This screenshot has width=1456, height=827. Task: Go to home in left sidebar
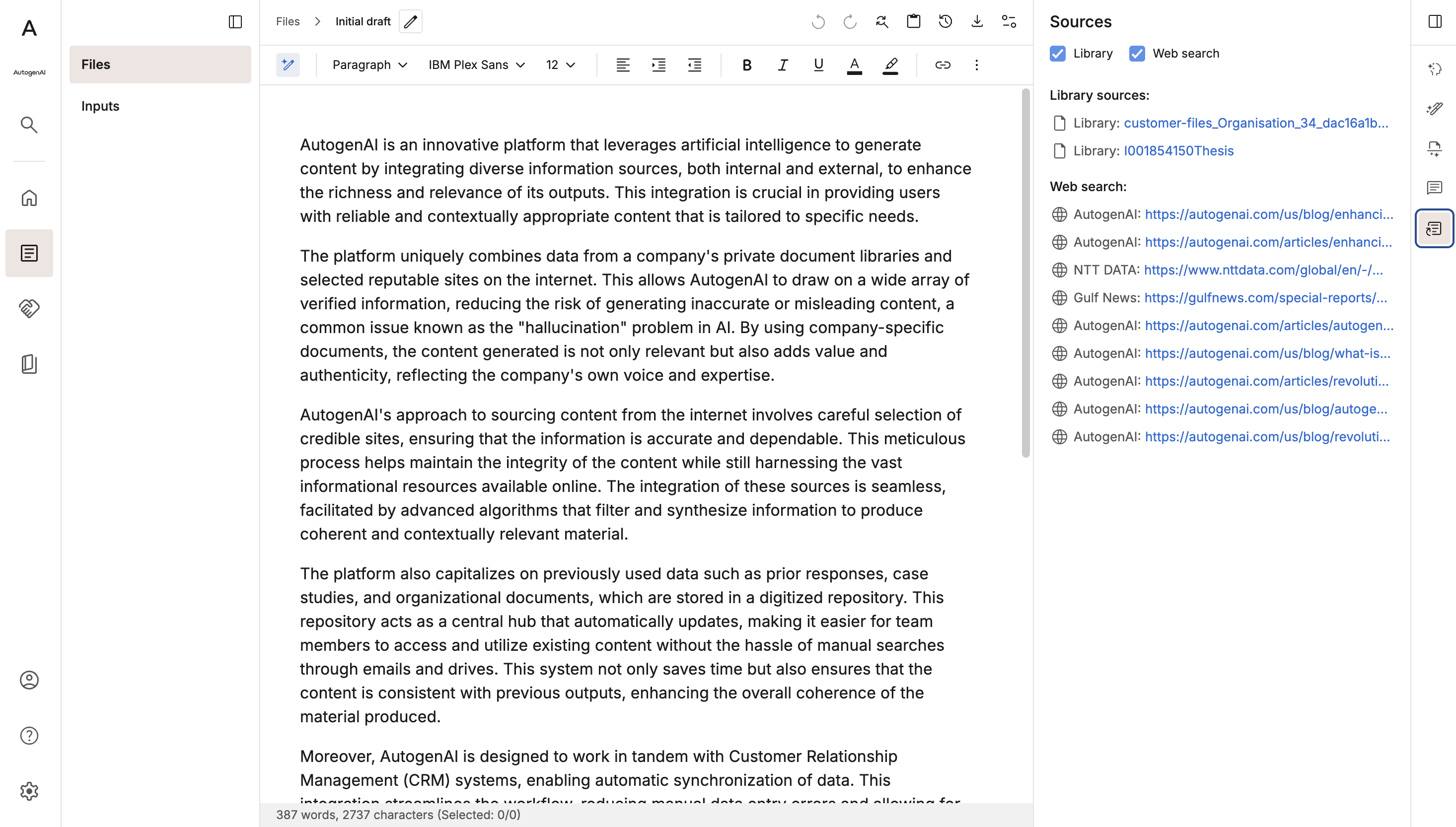(29, 198)
